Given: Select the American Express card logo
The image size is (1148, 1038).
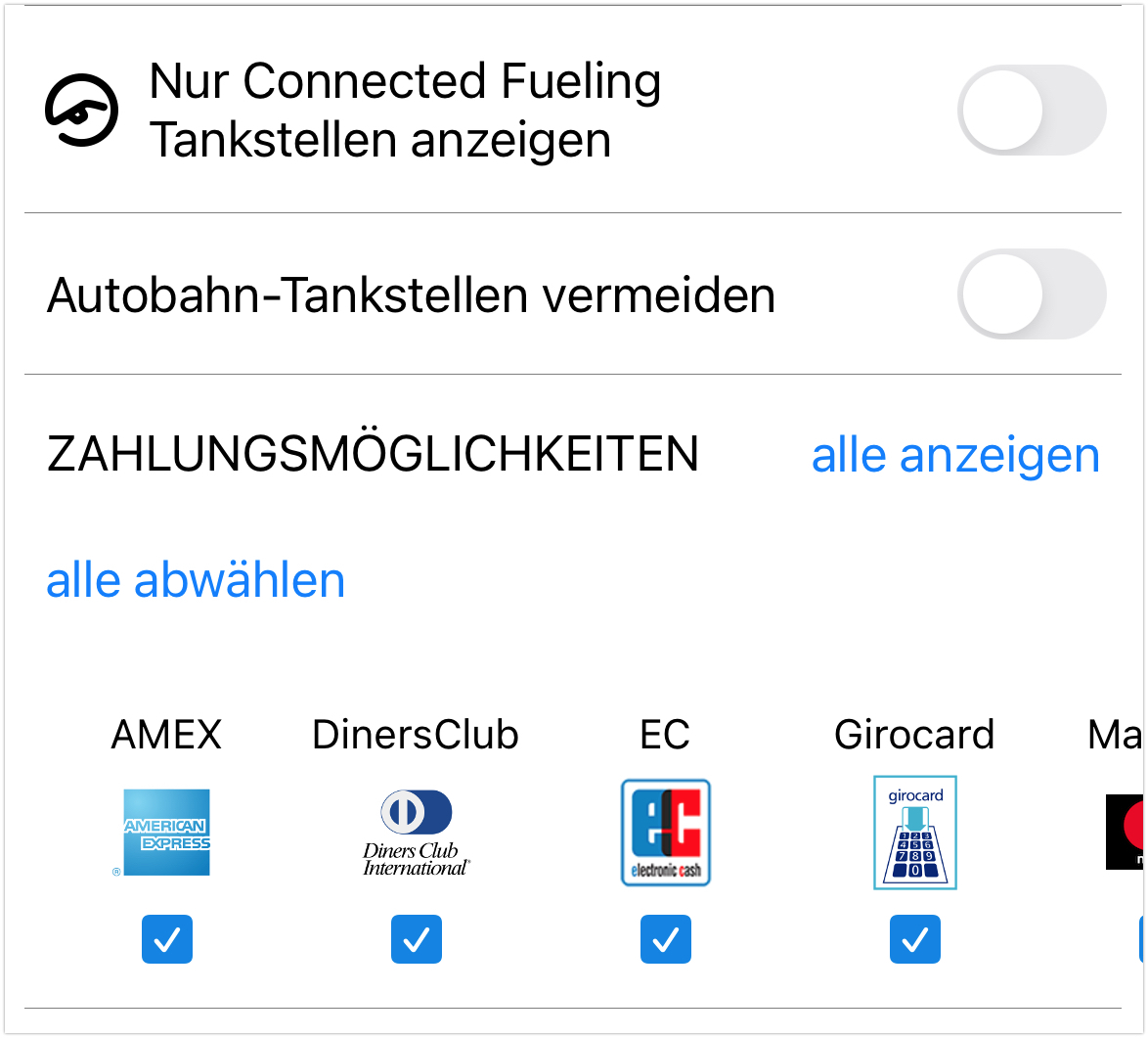Looking at the screenshot, I should tap(166, 833).
